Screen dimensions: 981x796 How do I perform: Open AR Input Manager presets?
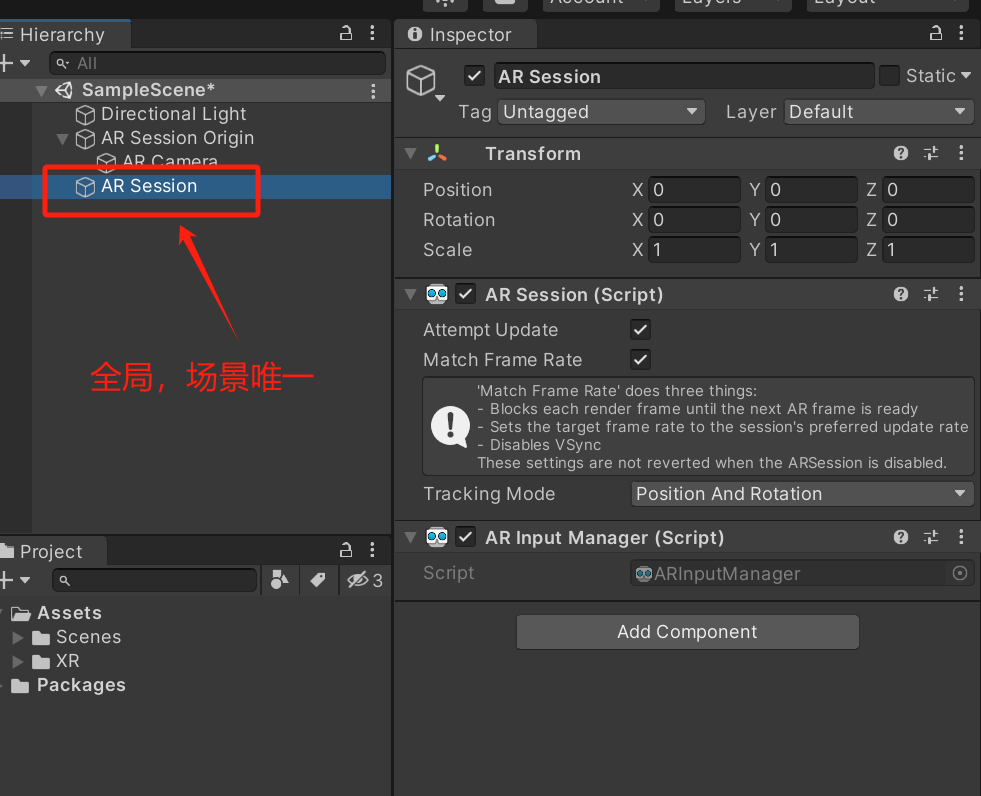931,537
